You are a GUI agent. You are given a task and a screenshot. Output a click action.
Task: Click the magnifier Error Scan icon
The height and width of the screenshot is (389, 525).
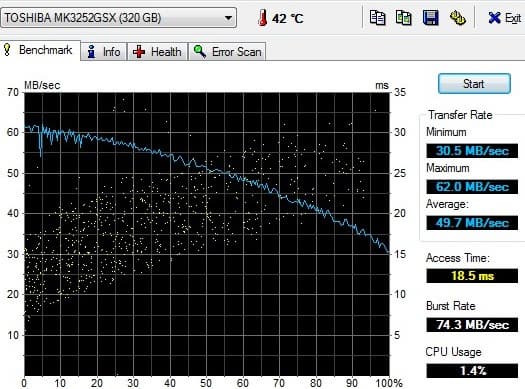pyautogui.click(x=200, y=52)
